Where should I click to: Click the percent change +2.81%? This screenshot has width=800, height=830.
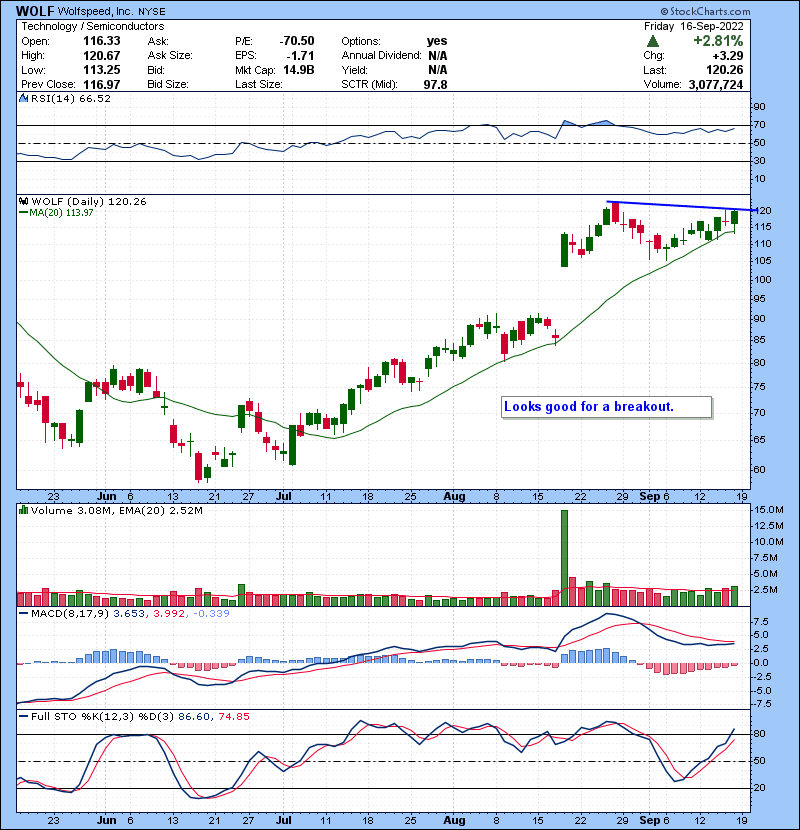718,41
